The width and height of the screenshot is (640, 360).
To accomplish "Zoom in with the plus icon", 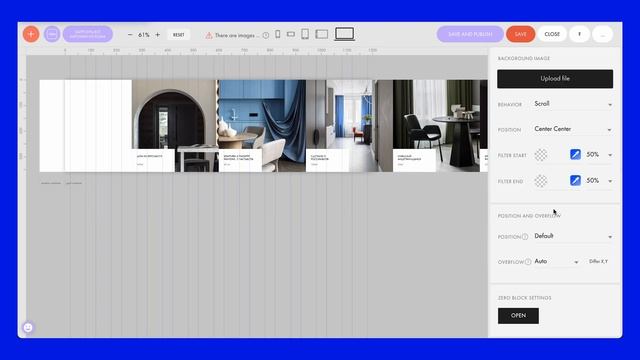I will pyautogui.click(x=158, y=35).
